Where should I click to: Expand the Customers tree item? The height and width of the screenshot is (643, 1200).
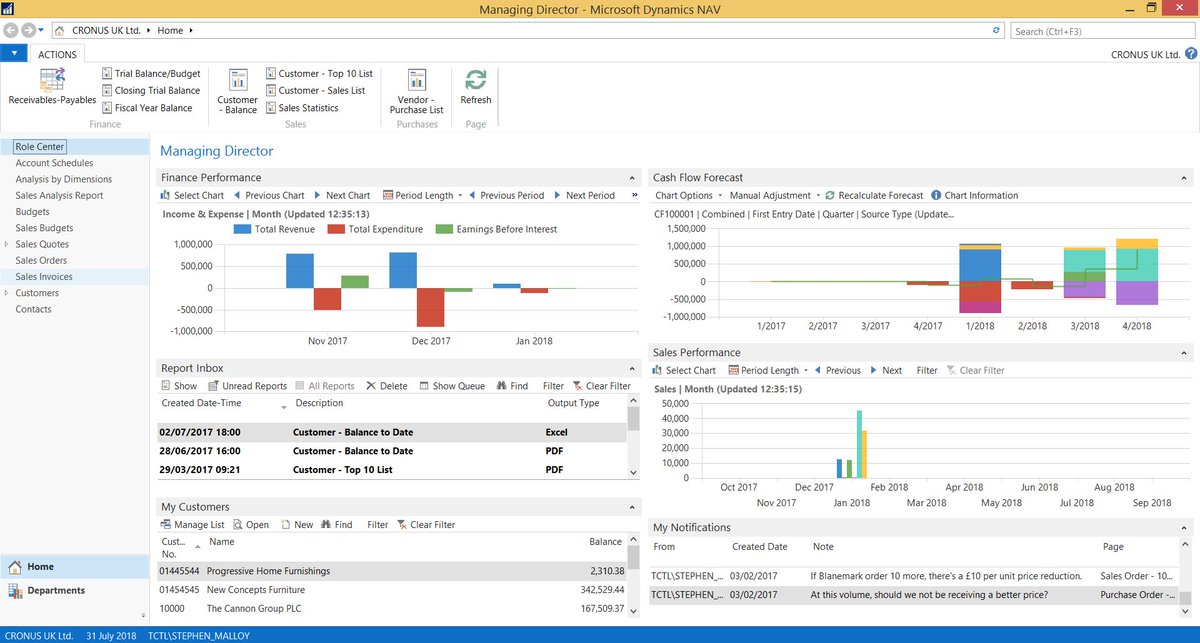(x=7, y=293)
